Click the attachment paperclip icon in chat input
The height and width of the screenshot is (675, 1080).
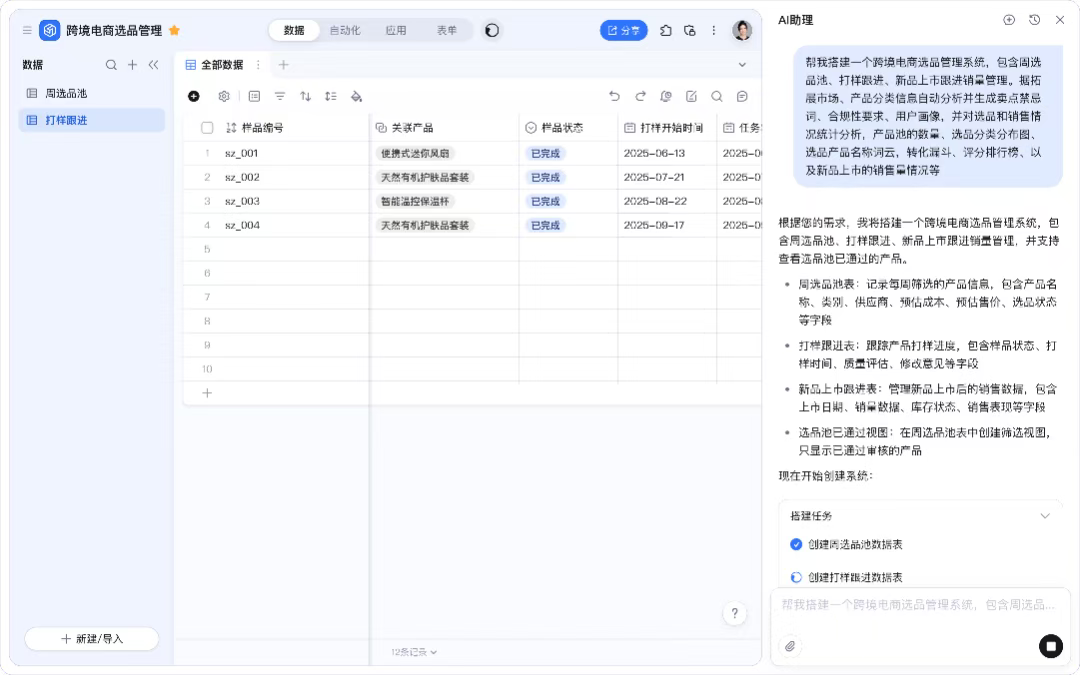[790, 647]
